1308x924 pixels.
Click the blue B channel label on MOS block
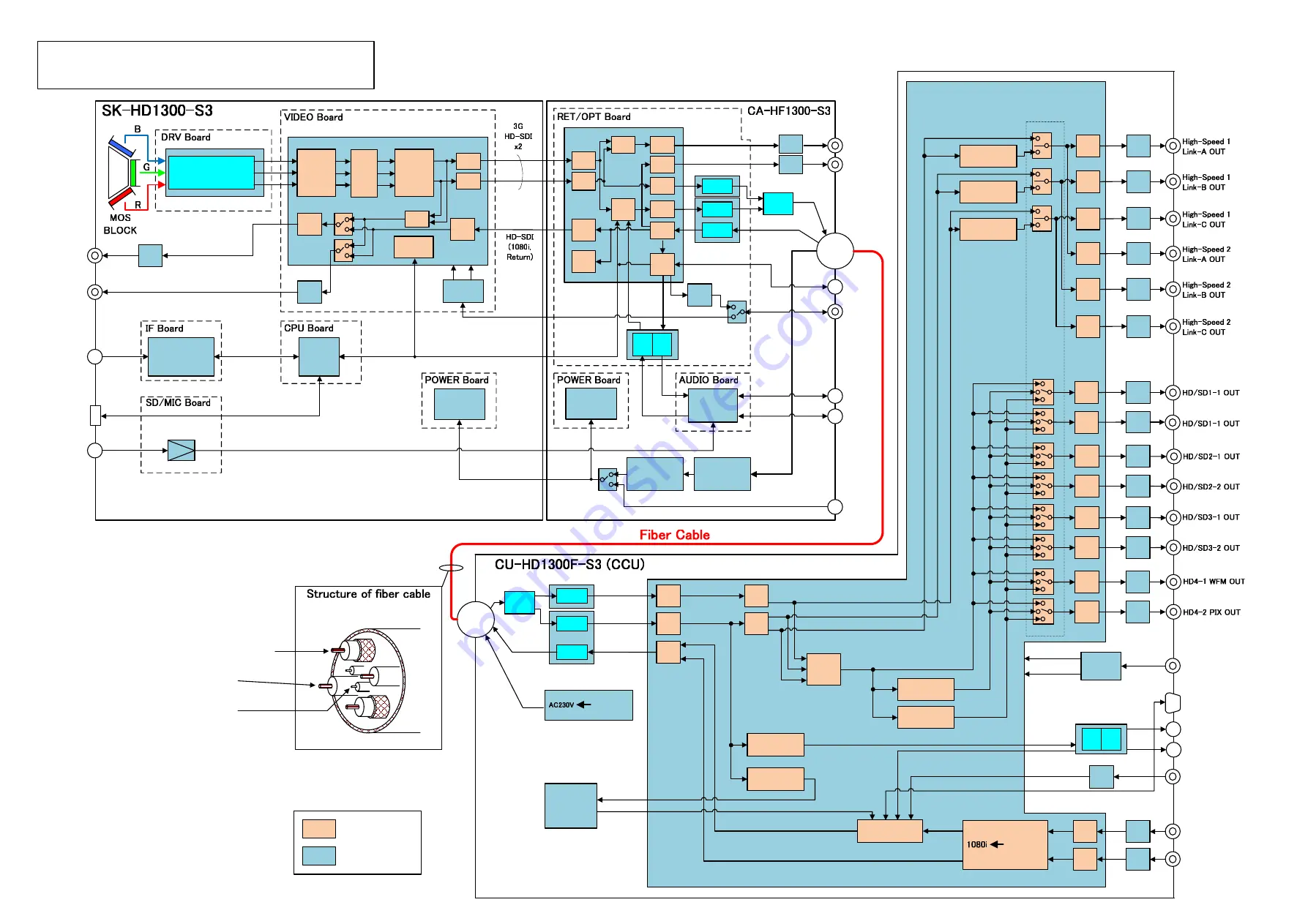(x=138, y=129)
